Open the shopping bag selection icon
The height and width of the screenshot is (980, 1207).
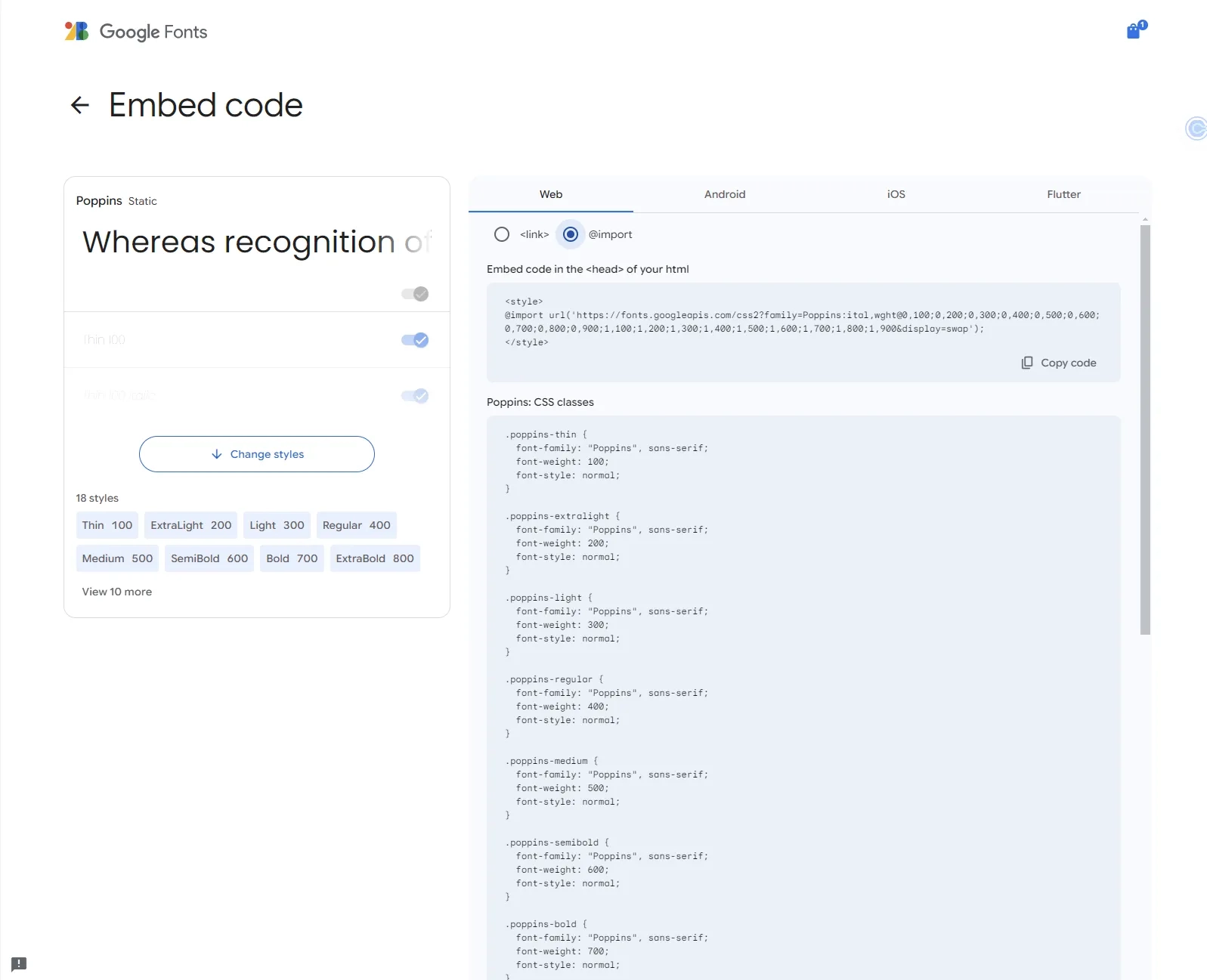pos(1136,29)
